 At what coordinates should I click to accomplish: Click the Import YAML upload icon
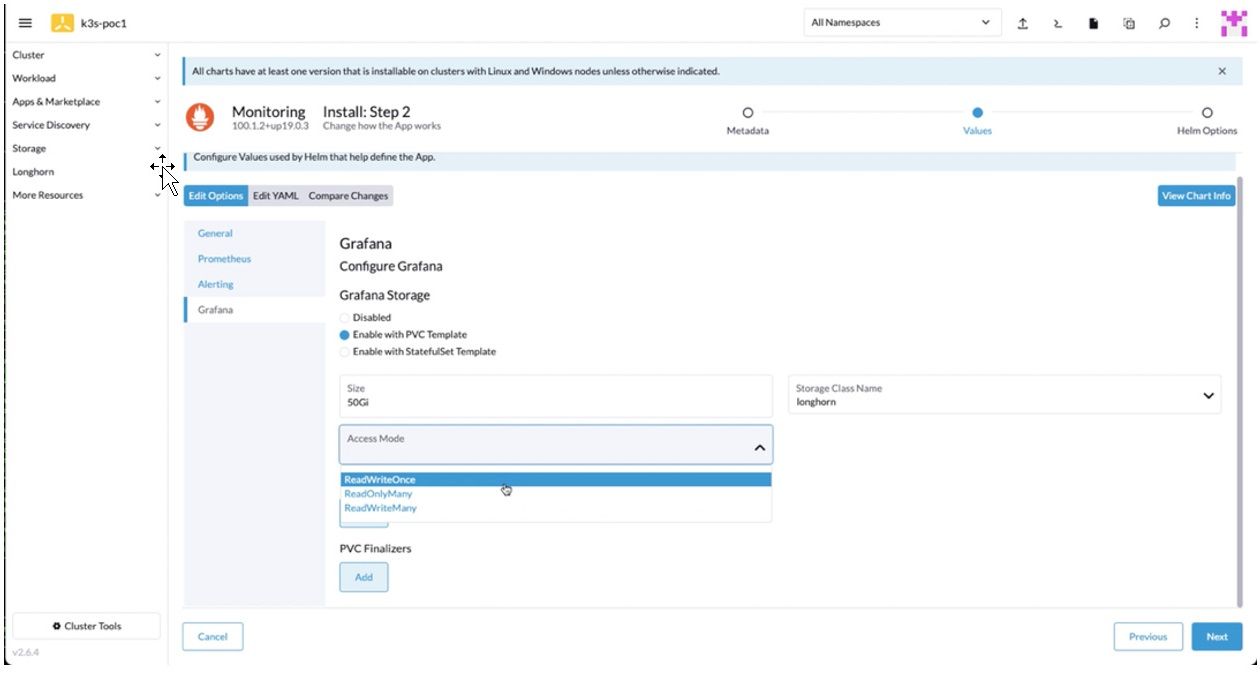coord(1023,23)
